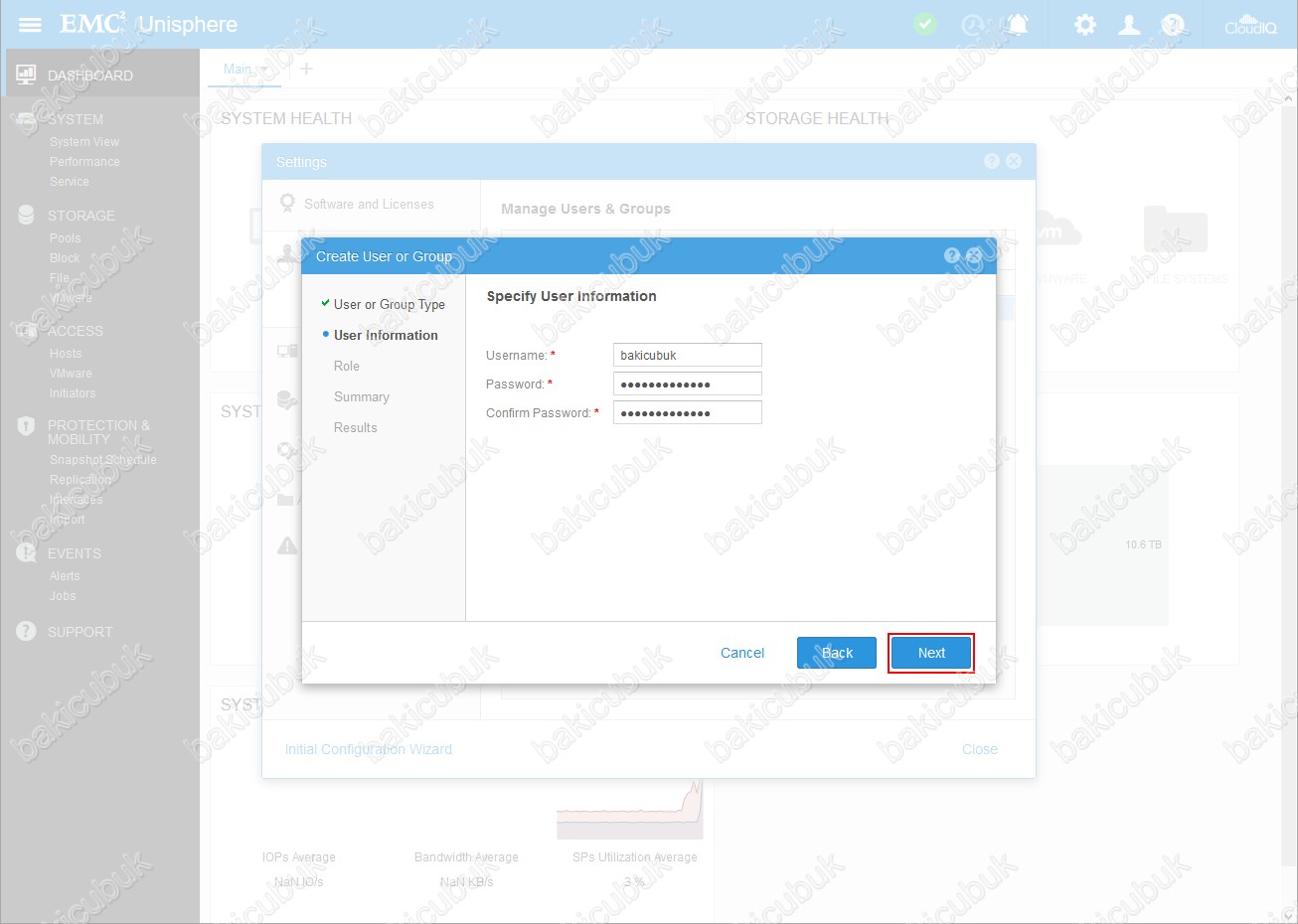This screenshot has height=924, width=1298.
Task: Select the Results wizard step
Action: [x=356, y=427]
